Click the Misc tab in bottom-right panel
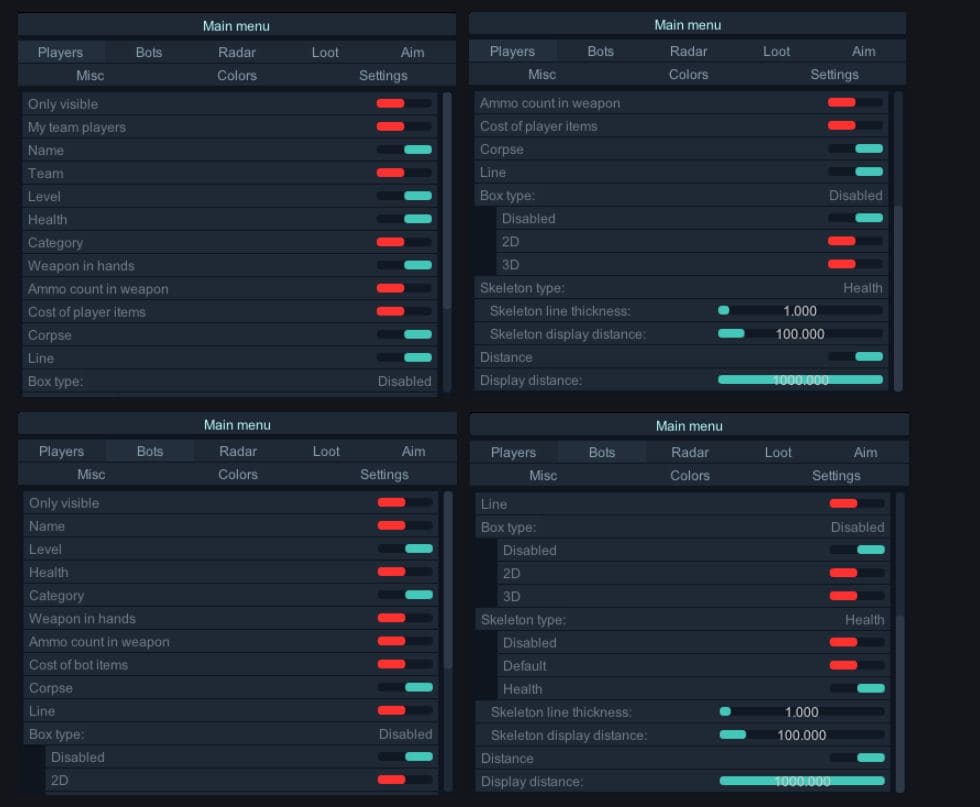 tap(543, 476)
